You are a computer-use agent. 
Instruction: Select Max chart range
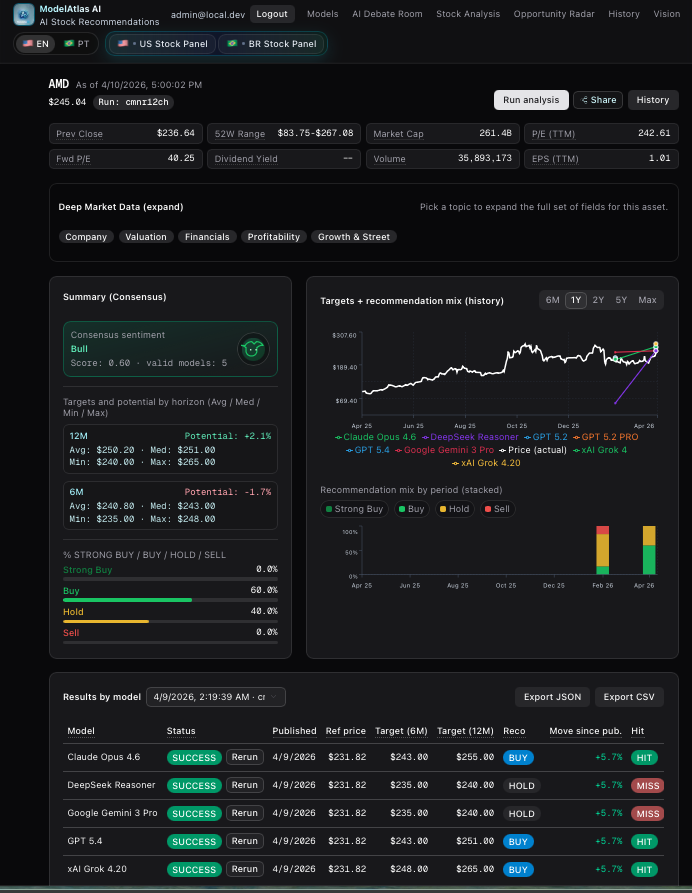[647, 300]
